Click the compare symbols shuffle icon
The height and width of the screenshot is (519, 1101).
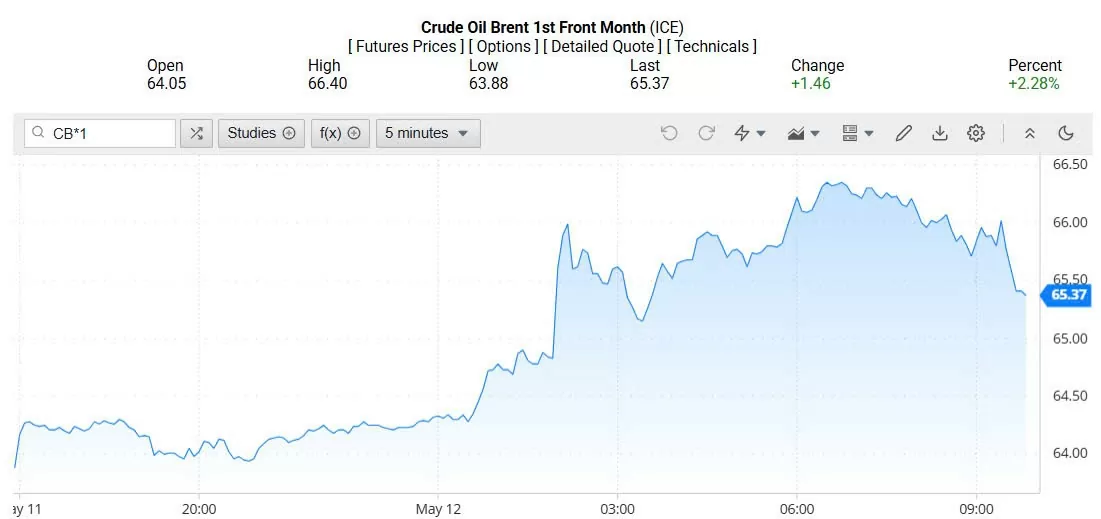click(196, 133)
